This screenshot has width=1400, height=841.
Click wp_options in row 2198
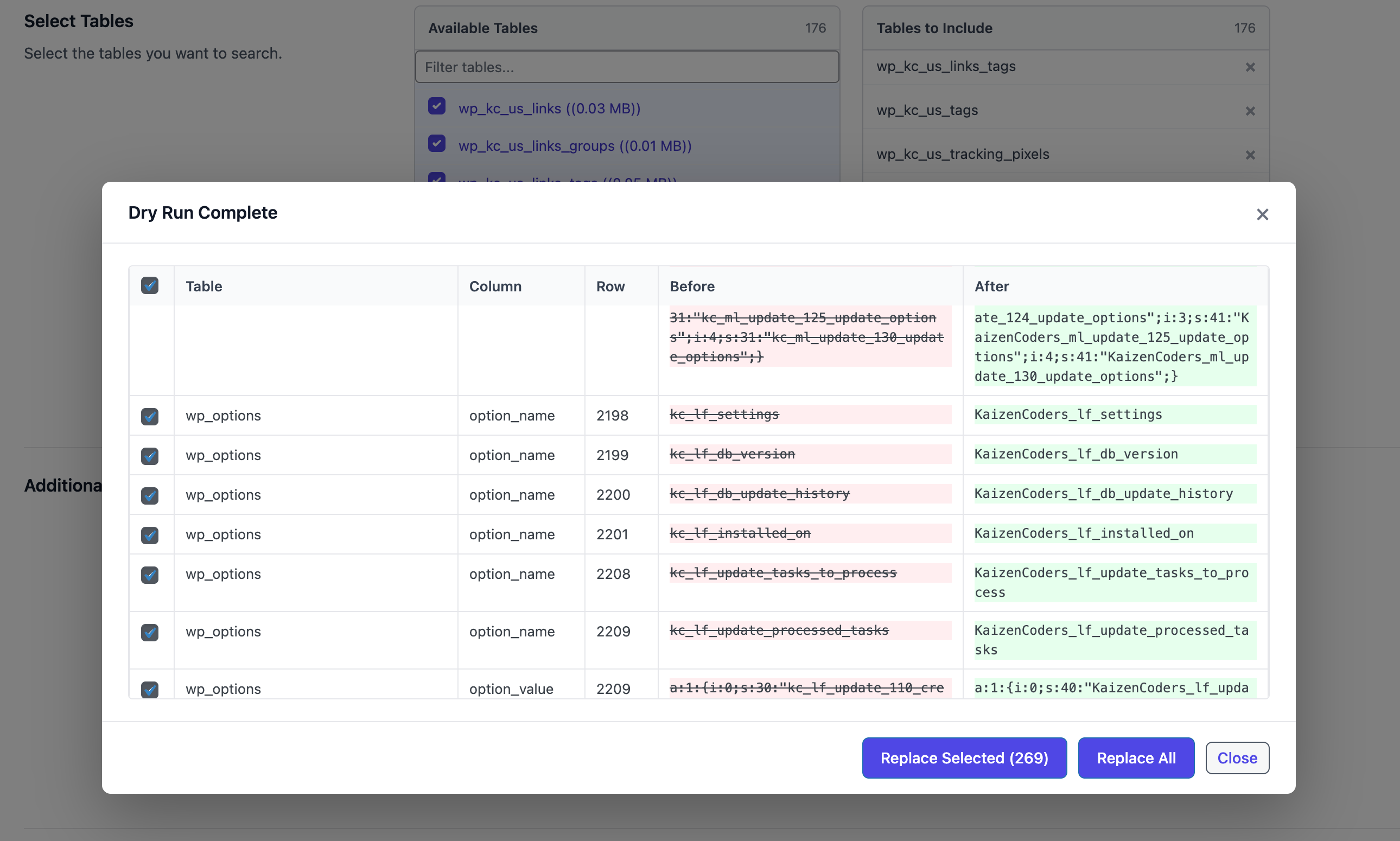(224, 416)
